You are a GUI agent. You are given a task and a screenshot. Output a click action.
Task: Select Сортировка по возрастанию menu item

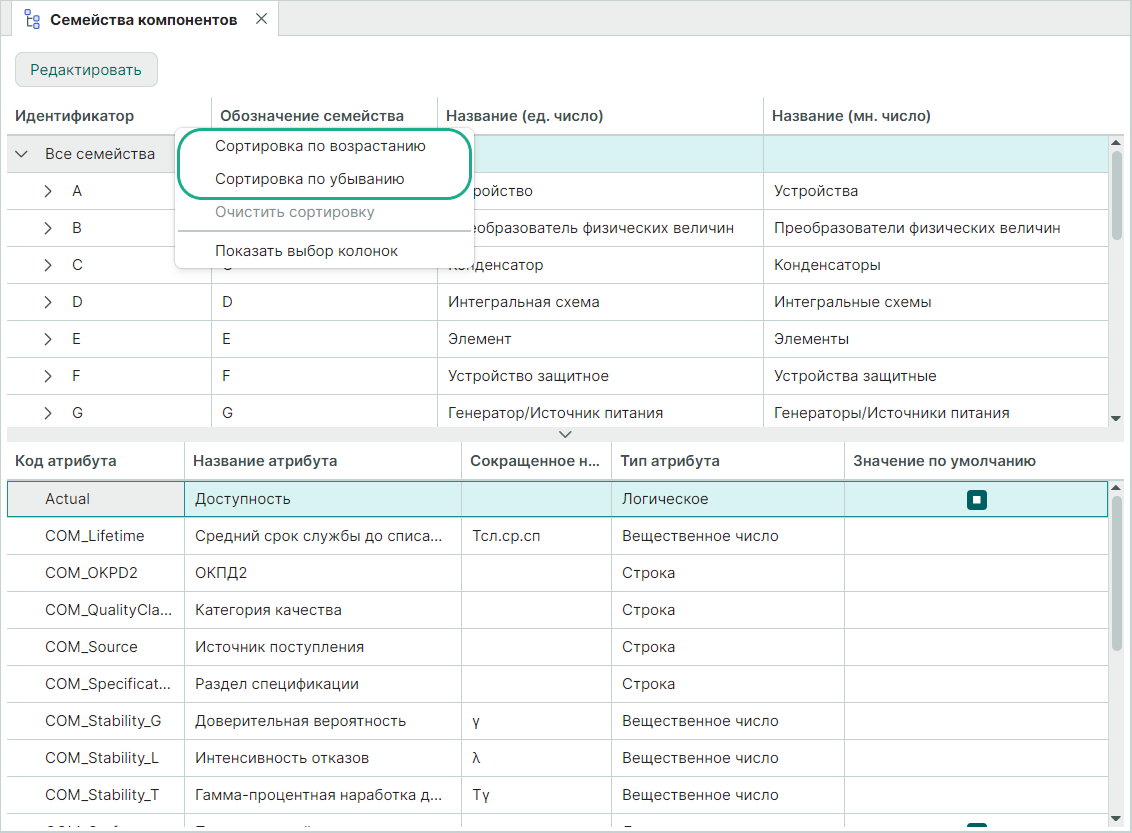(320, 146)
